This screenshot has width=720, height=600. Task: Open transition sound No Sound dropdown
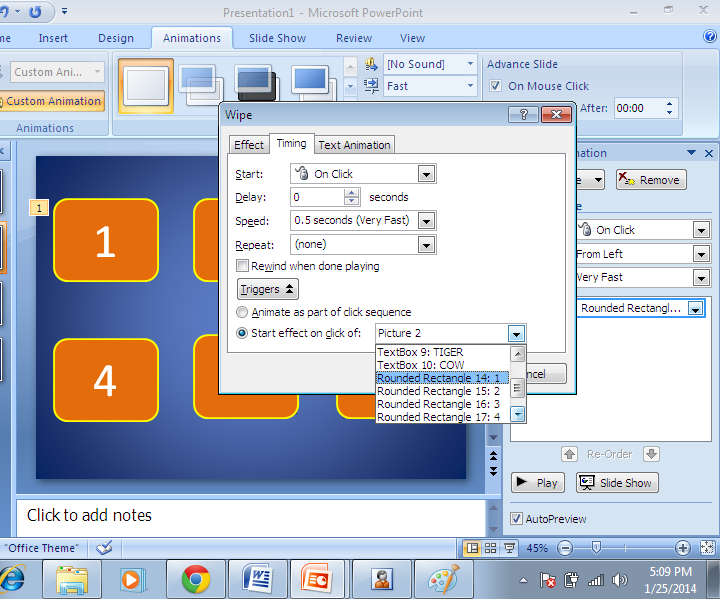[x=470, y=63]
